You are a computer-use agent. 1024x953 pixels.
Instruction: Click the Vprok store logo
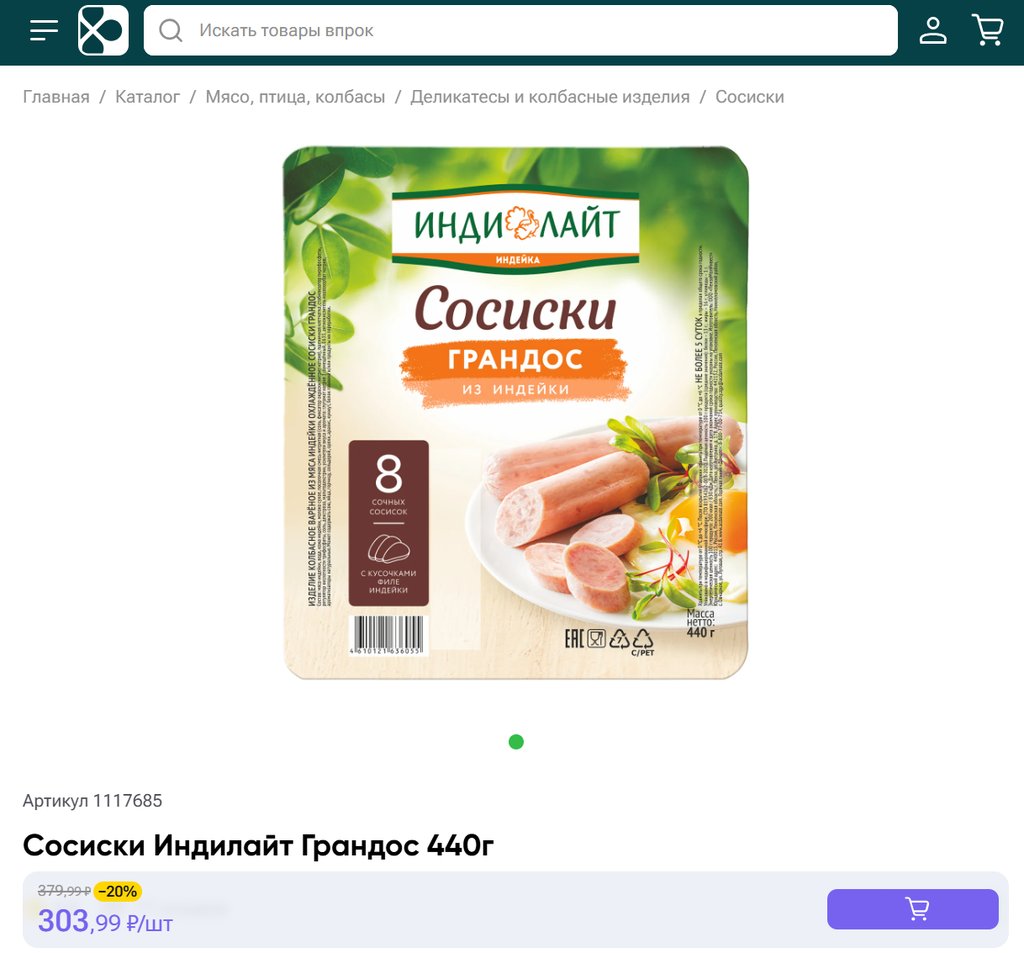click(x=104, y=31)
